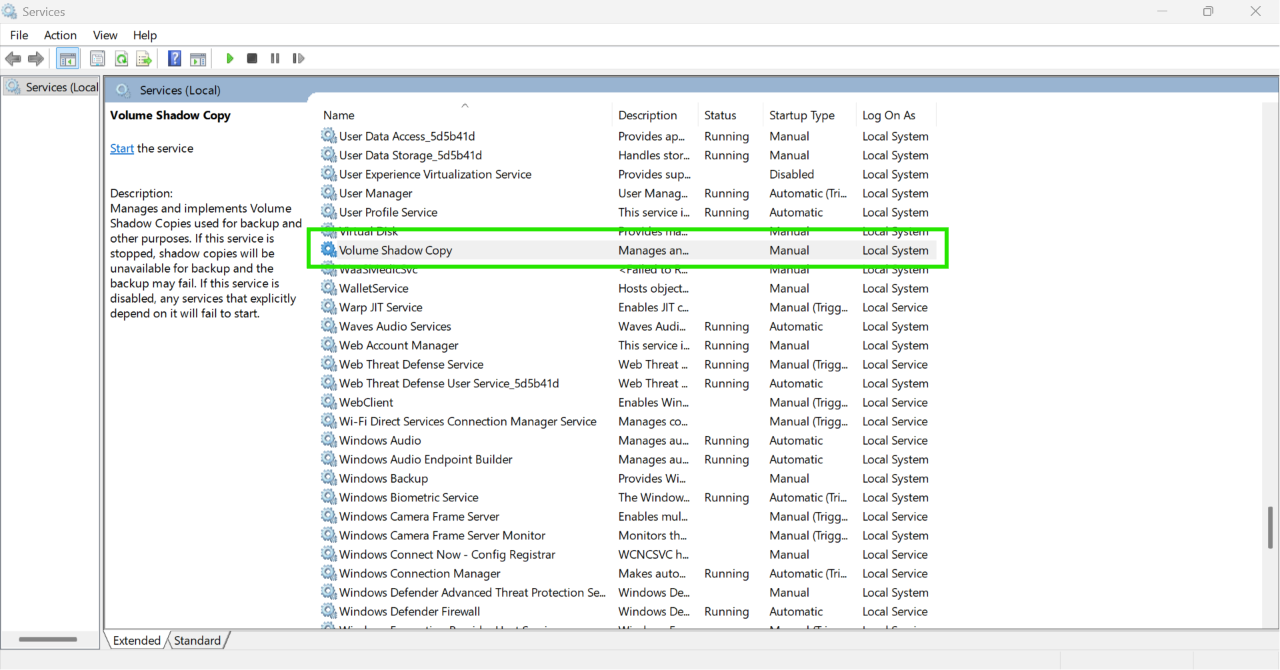The image size is (1280, 670).
Task: Click gear icon beside Windows Defender Firewall
Action: click(328, 611)
